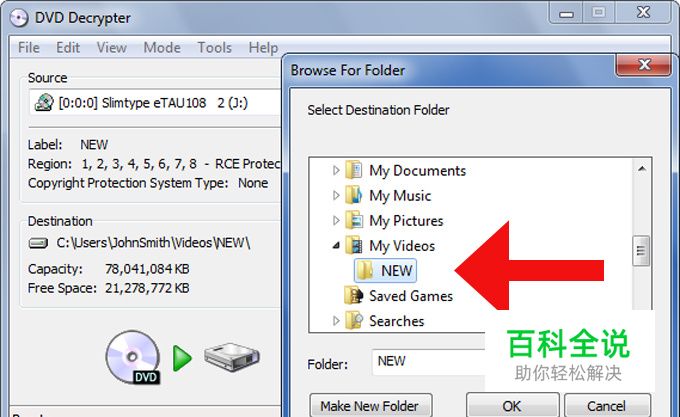Expand the Searches tree node
Image resolution: width=680 pixels, height=417 pixels.
click(x=336, y=321)
